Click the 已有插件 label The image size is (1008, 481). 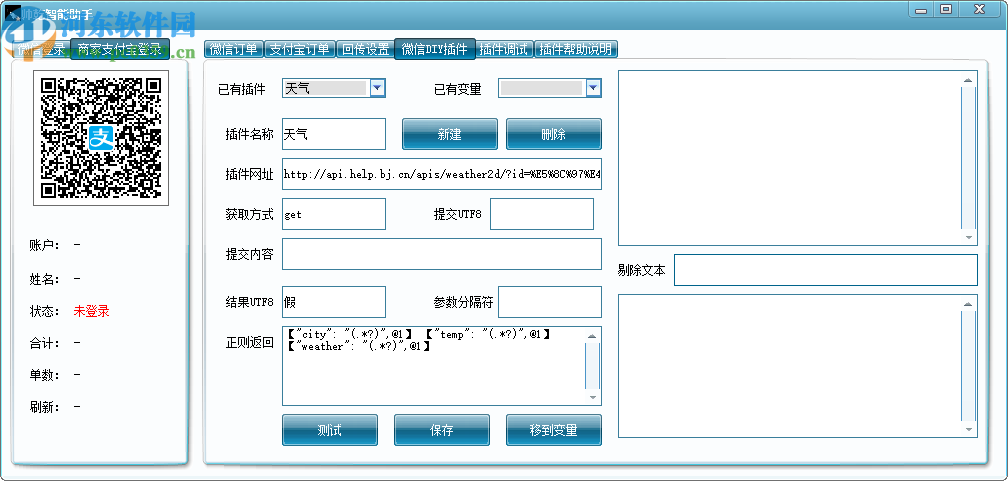click(x=242, y=89)
